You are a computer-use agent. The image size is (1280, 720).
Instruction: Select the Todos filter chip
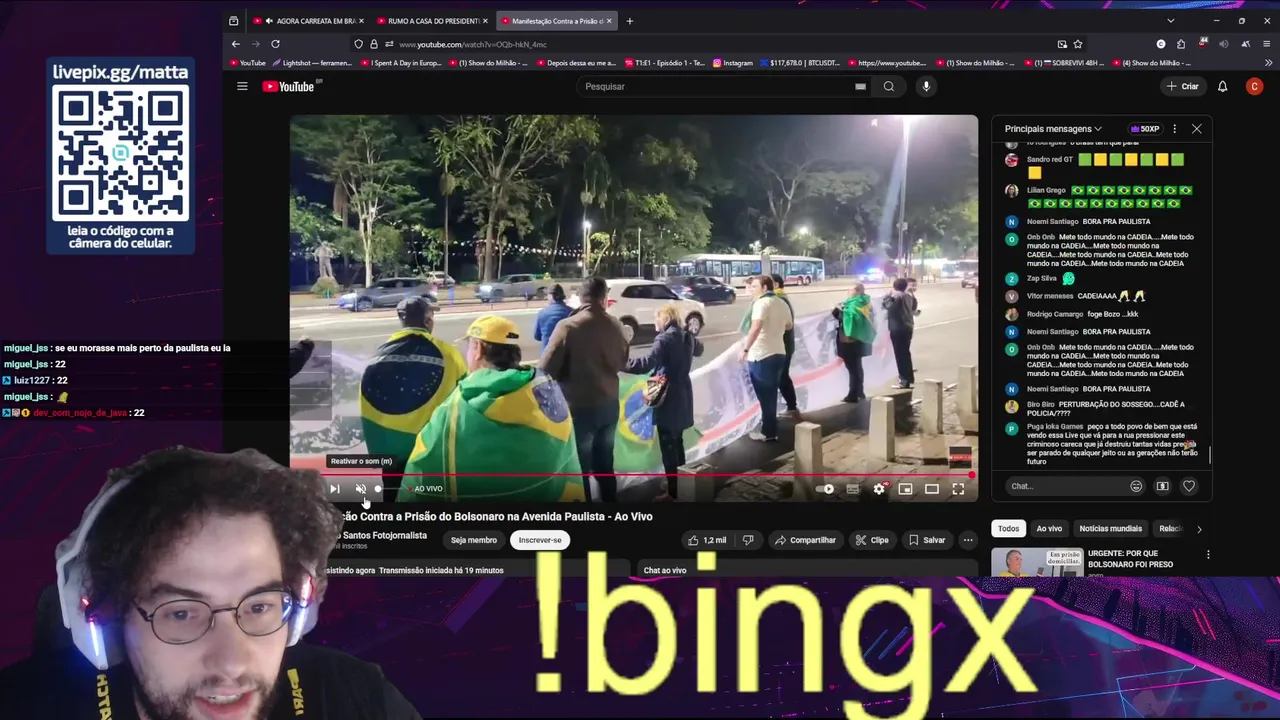1008,528
